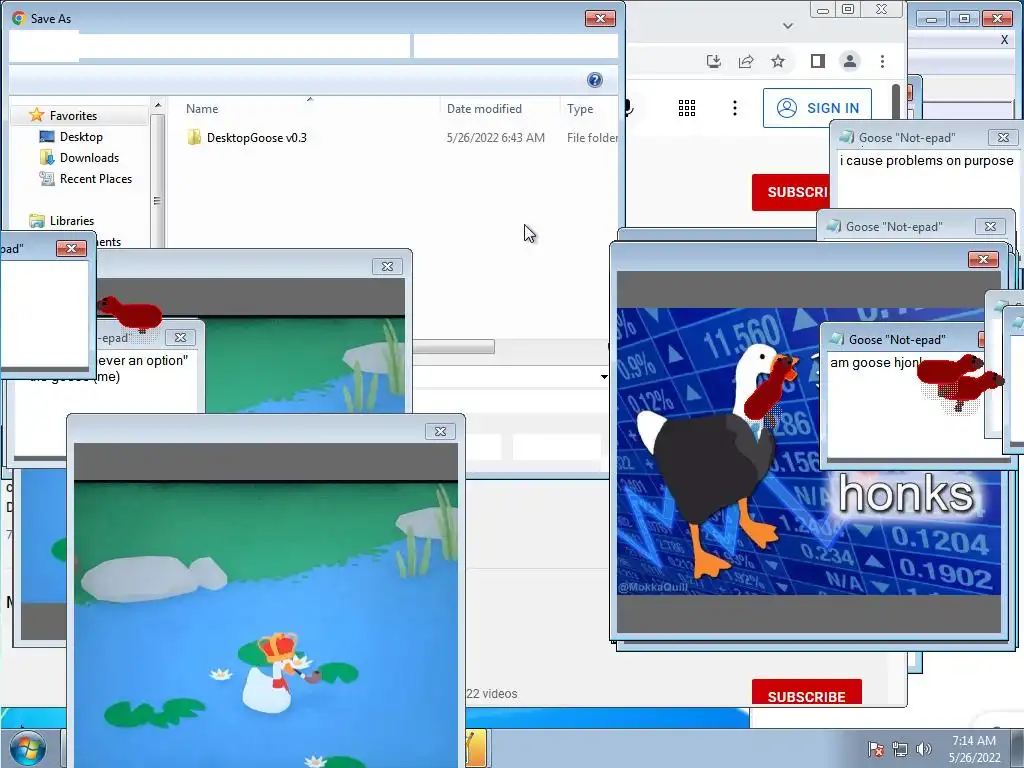The height and width of the screenshot is (768, 1024).
Task: Close the Save As dialog
Action: tap(600, 18)
